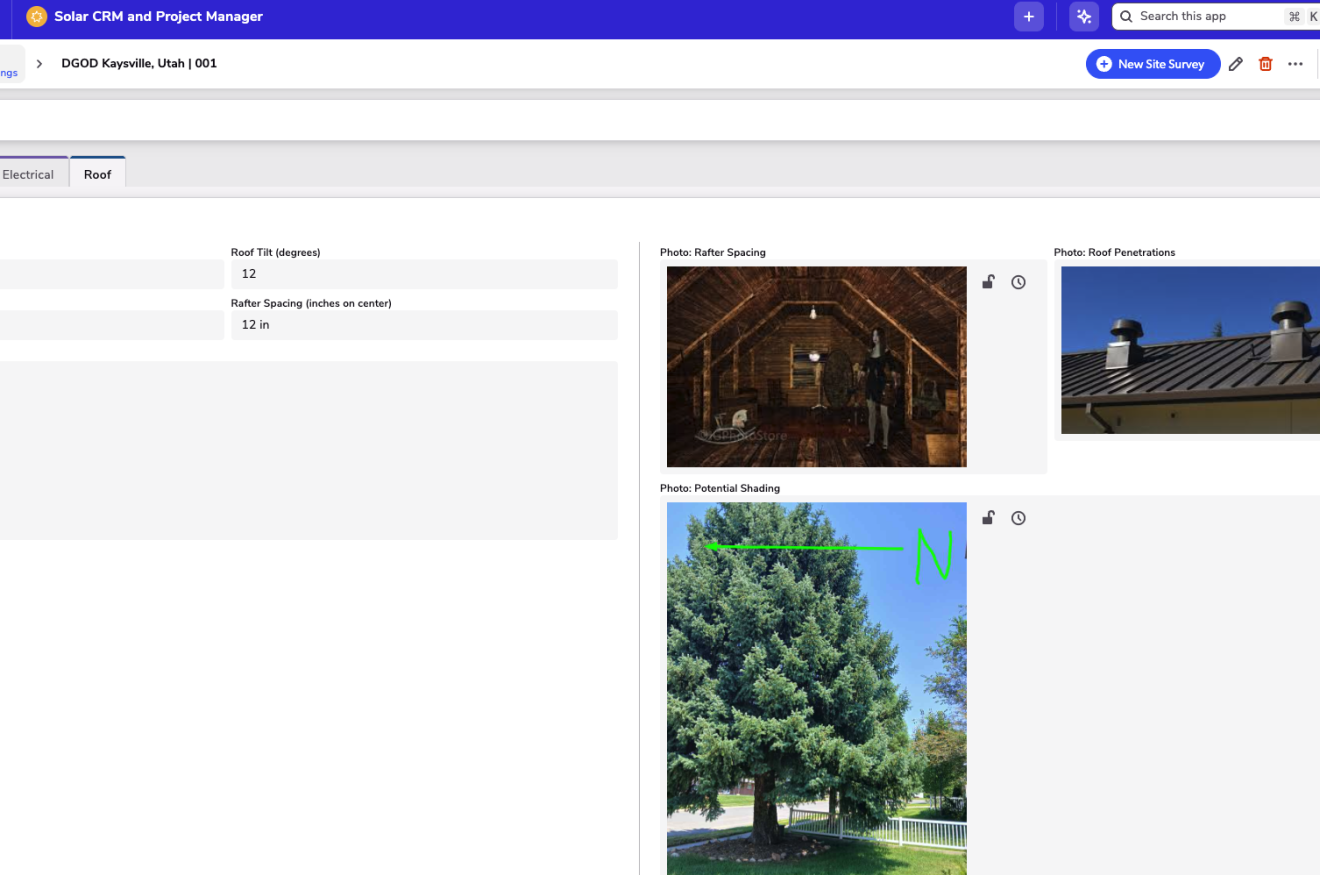
Task: View history clock for Potential Shading photo
Action: click(1018, 518)
